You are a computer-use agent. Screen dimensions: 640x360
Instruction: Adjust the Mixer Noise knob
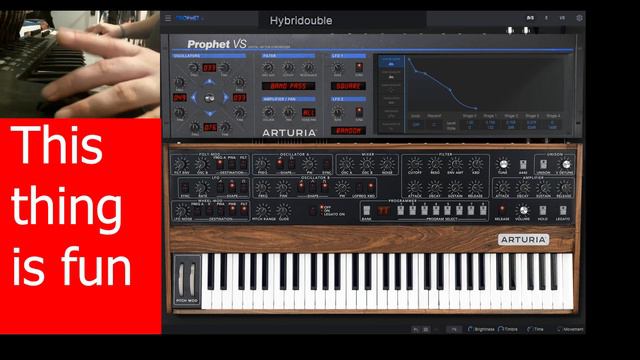(387, 164)
